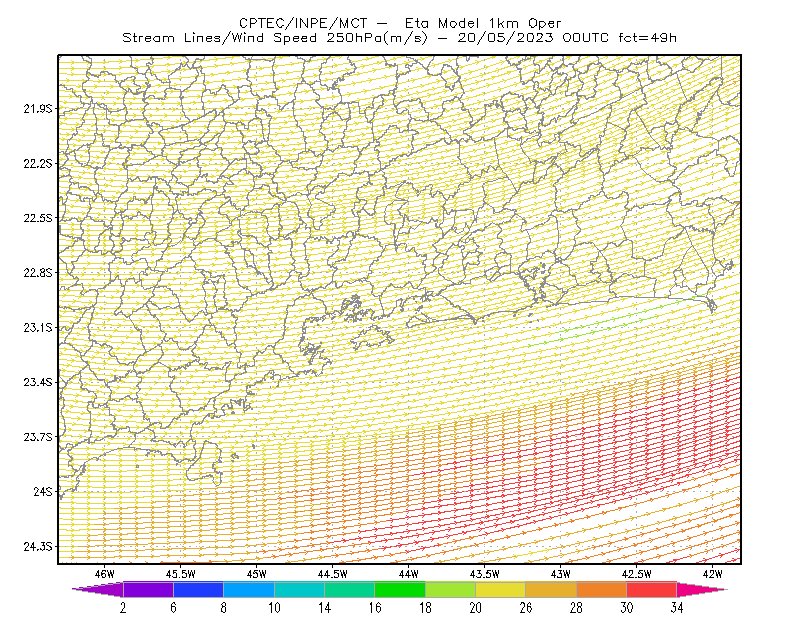Click the 24S latitude axis label
The height and width of the screenshot is (618, 800).
42,491
